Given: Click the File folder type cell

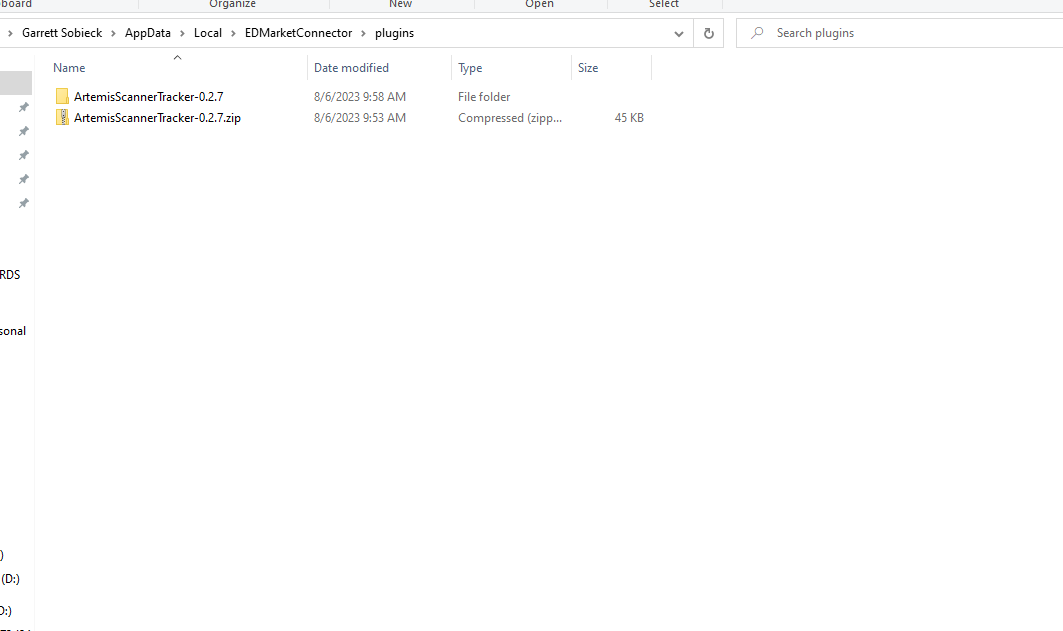Looking at the screenshot, I should (x=484, y=96).
